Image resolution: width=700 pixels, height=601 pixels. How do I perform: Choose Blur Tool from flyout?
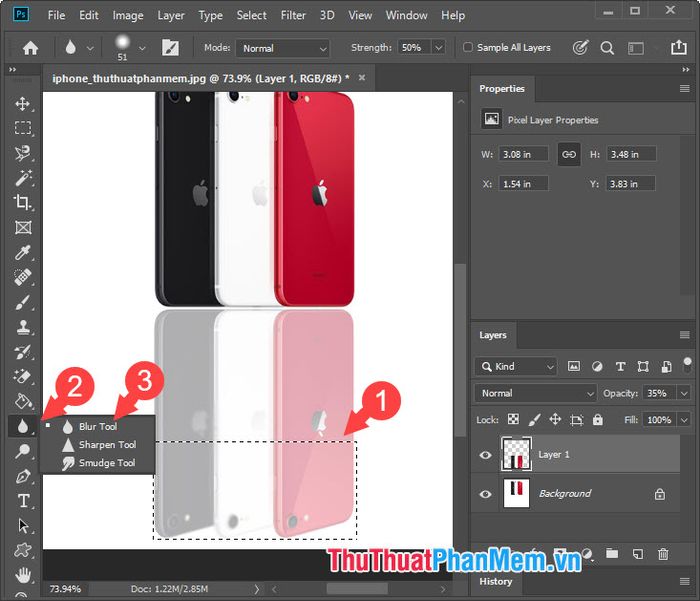[98, 426]
